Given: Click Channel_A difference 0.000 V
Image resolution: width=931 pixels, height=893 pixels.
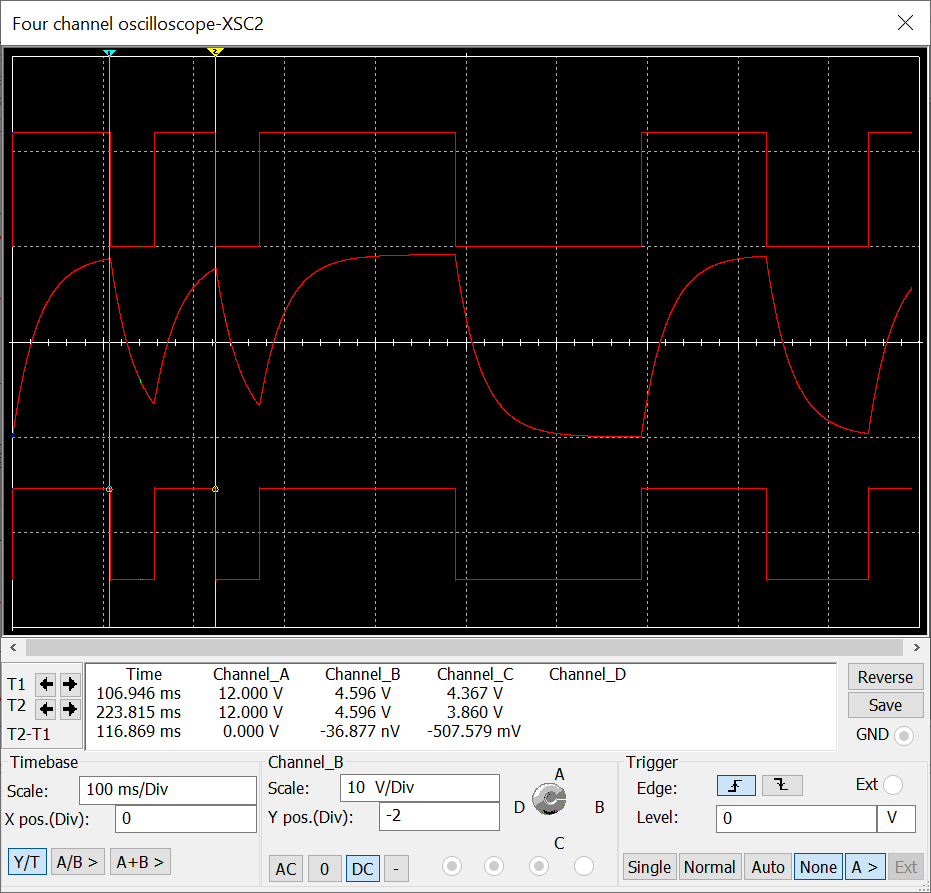Looking at the screenshot, I should point(251,731).
